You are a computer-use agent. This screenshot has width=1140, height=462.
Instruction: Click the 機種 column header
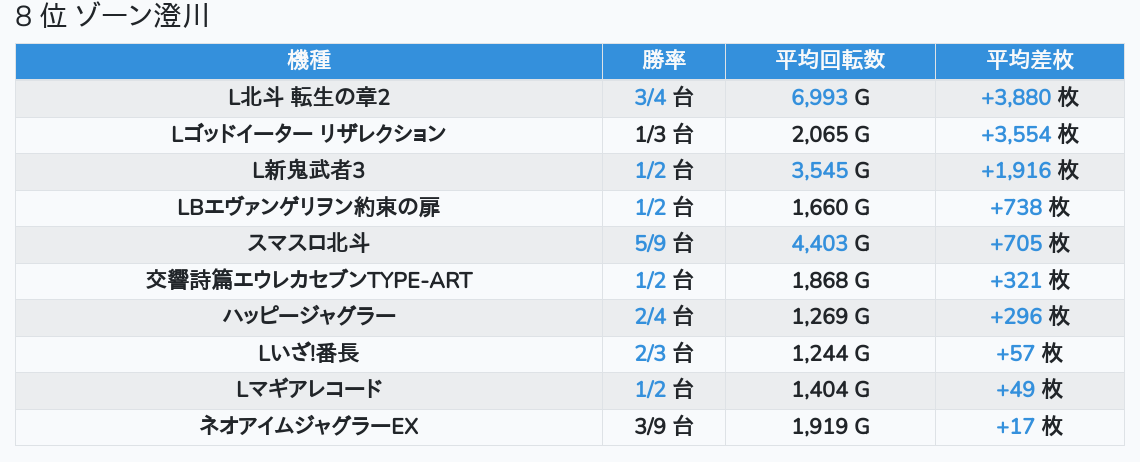click(308, 60)
